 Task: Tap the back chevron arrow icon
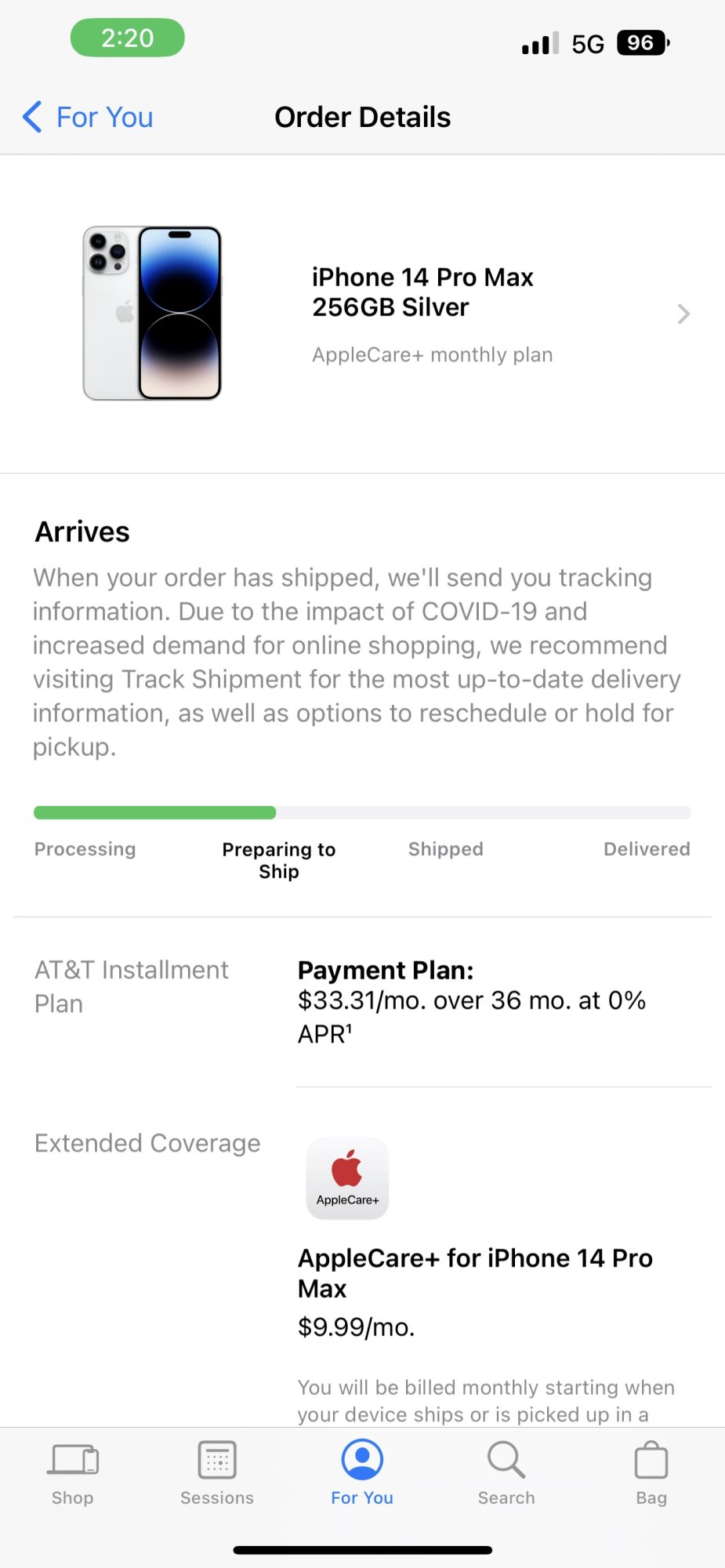pyautogui.click(x=32, y=117)
